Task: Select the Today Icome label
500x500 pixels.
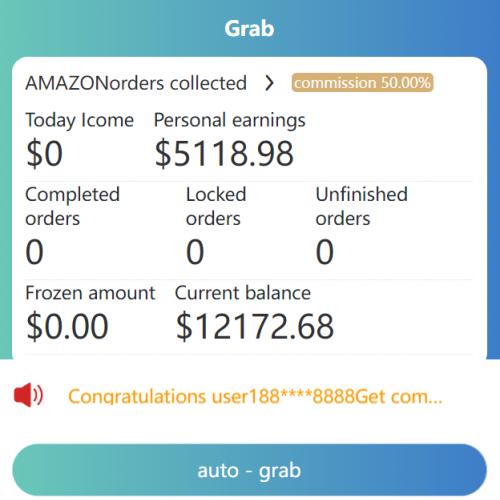Action: tap(80, 120)
